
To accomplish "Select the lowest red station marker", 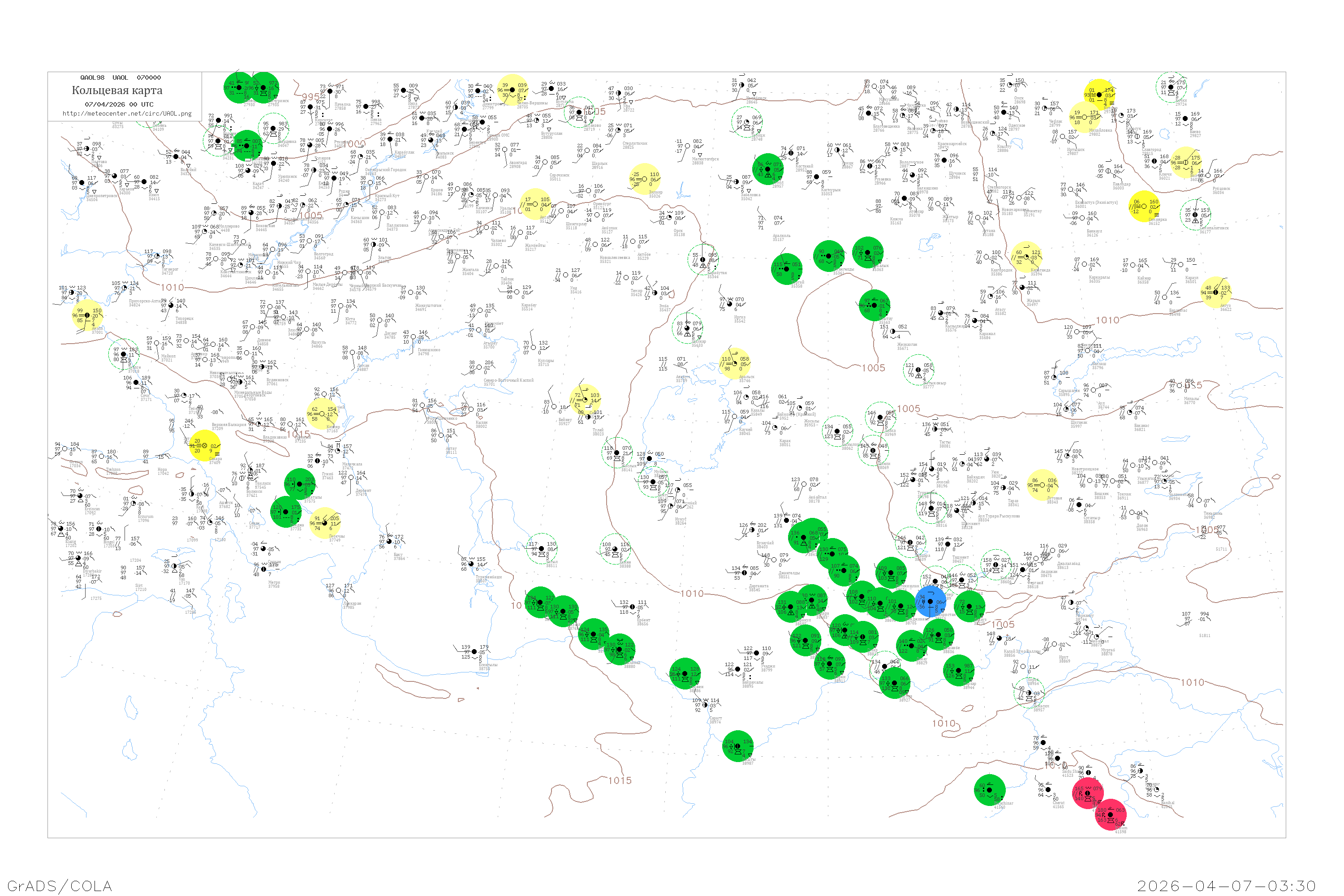I will click(x=1110, y=814).
